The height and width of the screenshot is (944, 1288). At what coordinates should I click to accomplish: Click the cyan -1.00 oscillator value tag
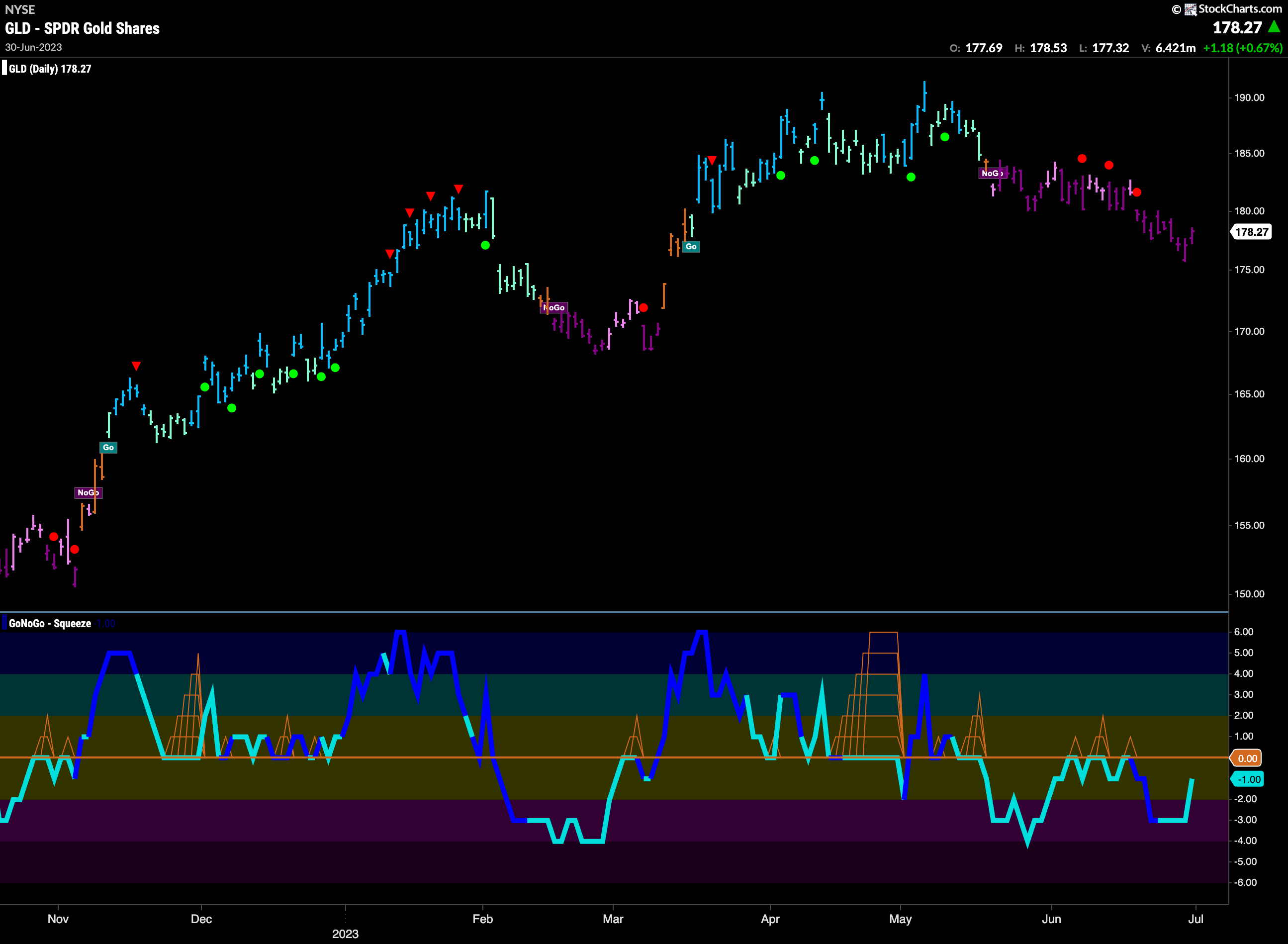tap(1247, 779)
